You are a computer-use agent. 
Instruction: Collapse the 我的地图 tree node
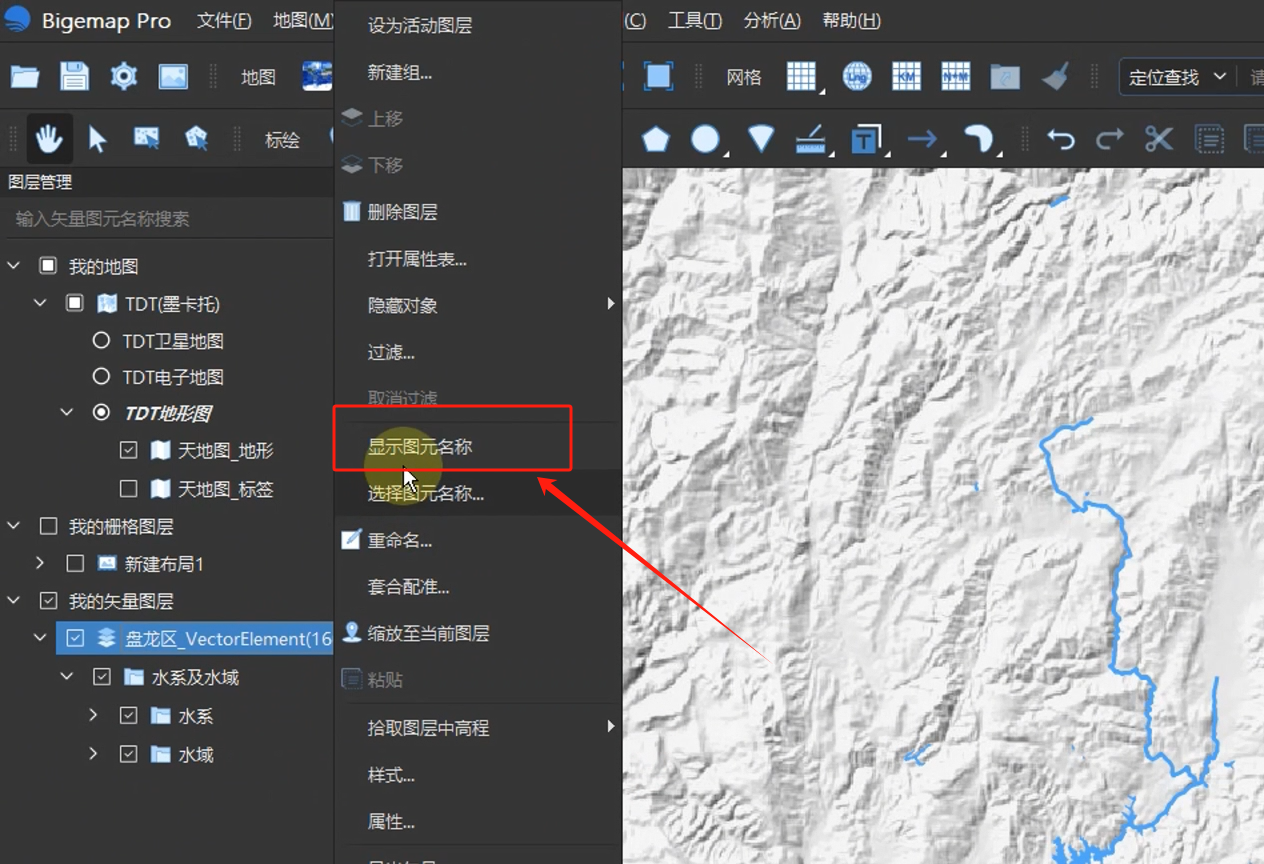click(x=14, y=266)
